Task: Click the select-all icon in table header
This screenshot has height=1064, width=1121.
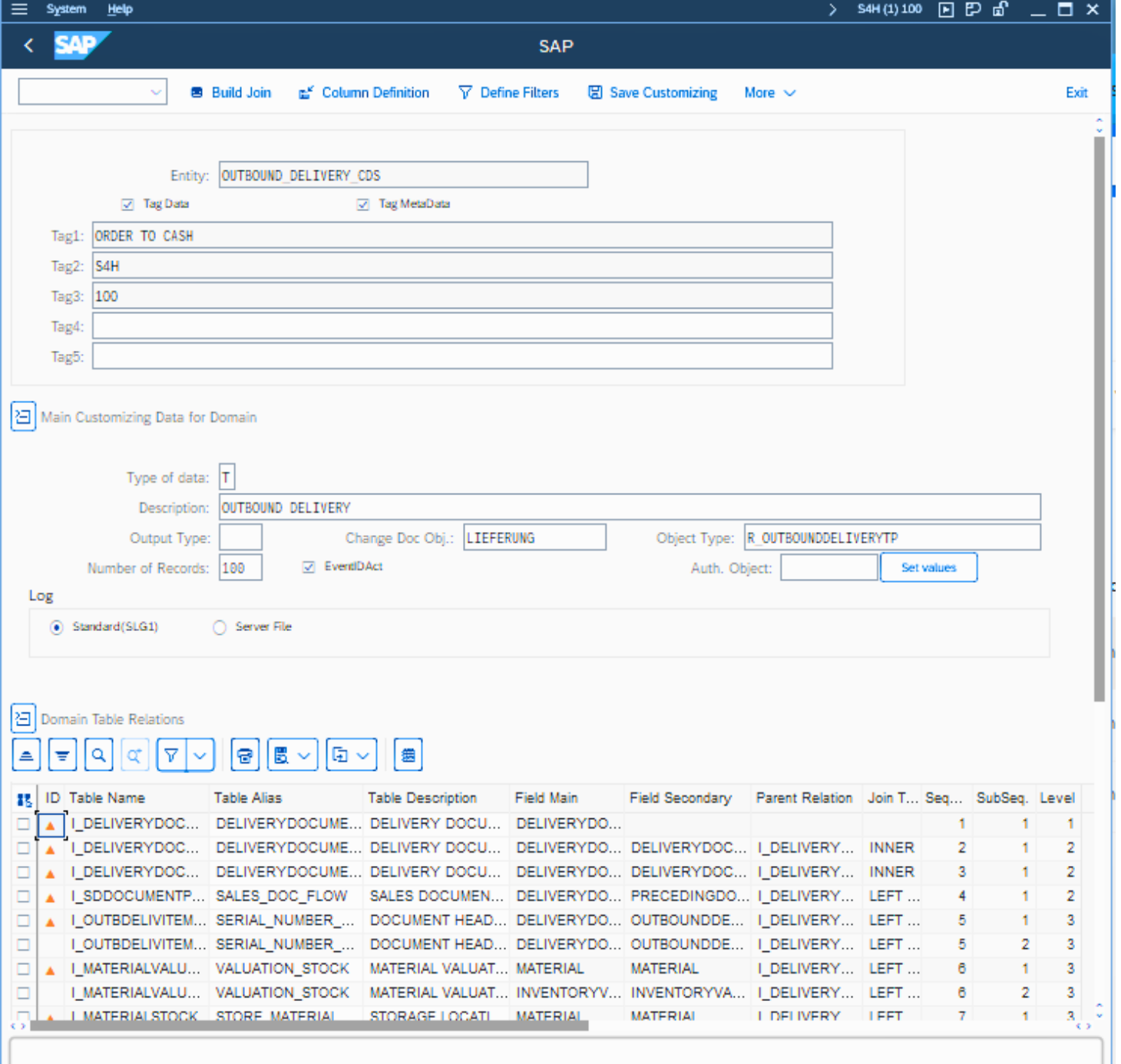Action: pos(24,799)
